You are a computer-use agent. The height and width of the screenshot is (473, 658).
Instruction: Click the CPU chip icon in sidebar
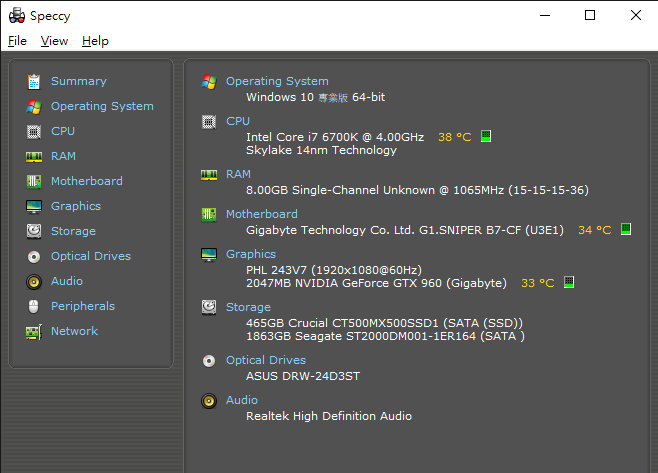click(34, 132)
